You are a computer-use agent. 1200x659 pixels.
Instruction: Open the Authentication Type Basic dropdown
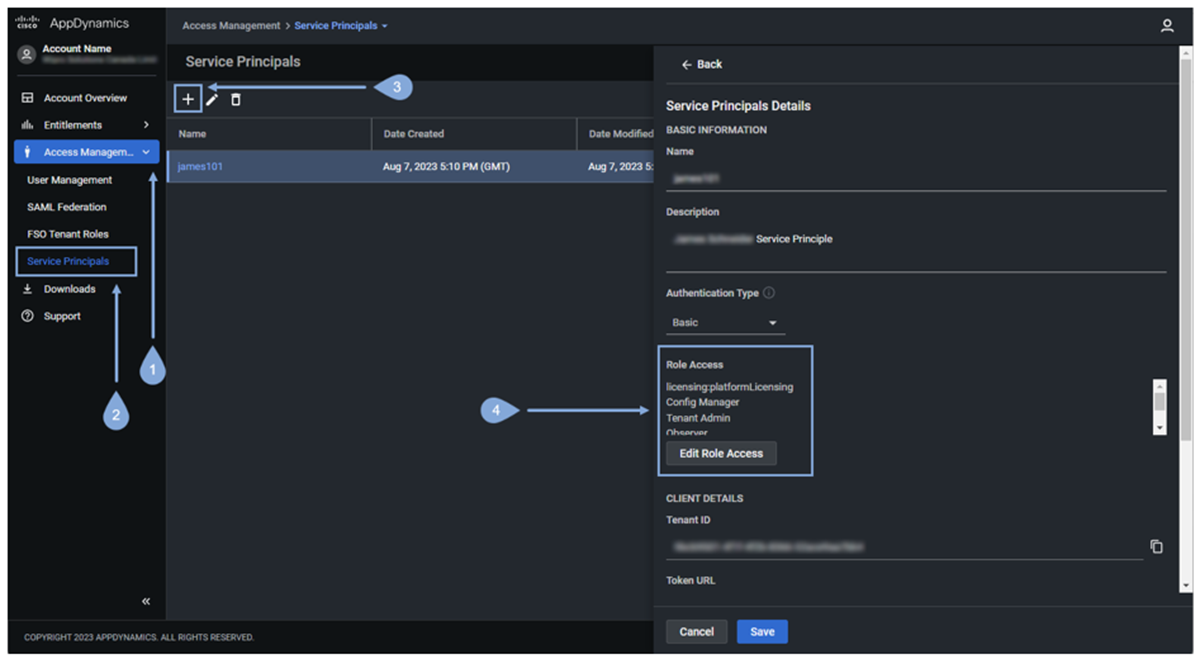click(725, 323)
